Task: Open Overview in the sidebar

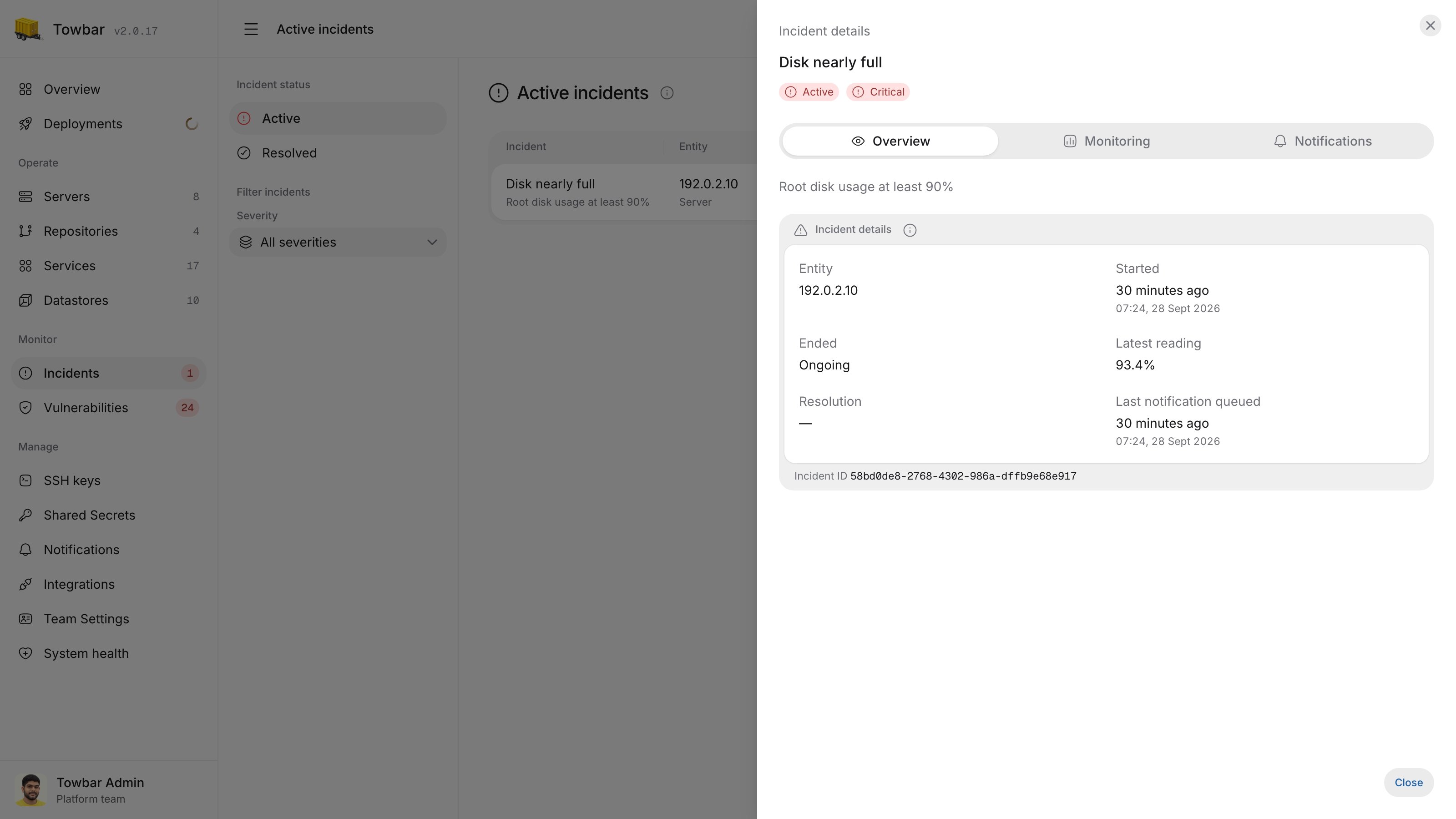Action: pyautogui.click(x=109, y=89)
